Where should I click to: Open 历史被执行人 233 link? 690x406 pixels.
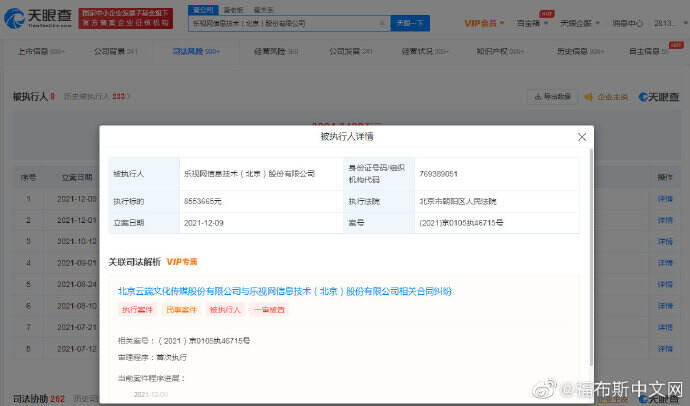(x=97, y=96)
